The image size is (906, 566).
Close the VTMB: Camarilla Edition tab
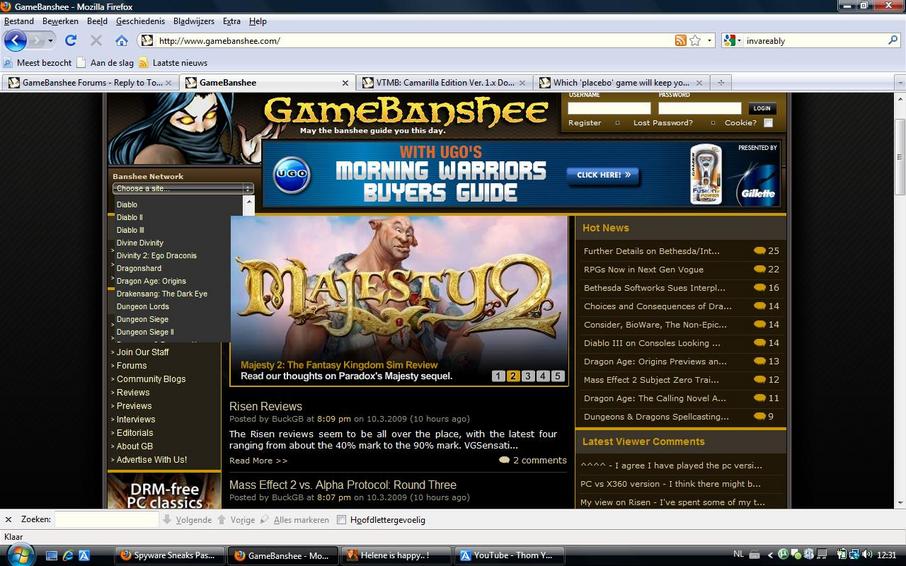(522, 83)
